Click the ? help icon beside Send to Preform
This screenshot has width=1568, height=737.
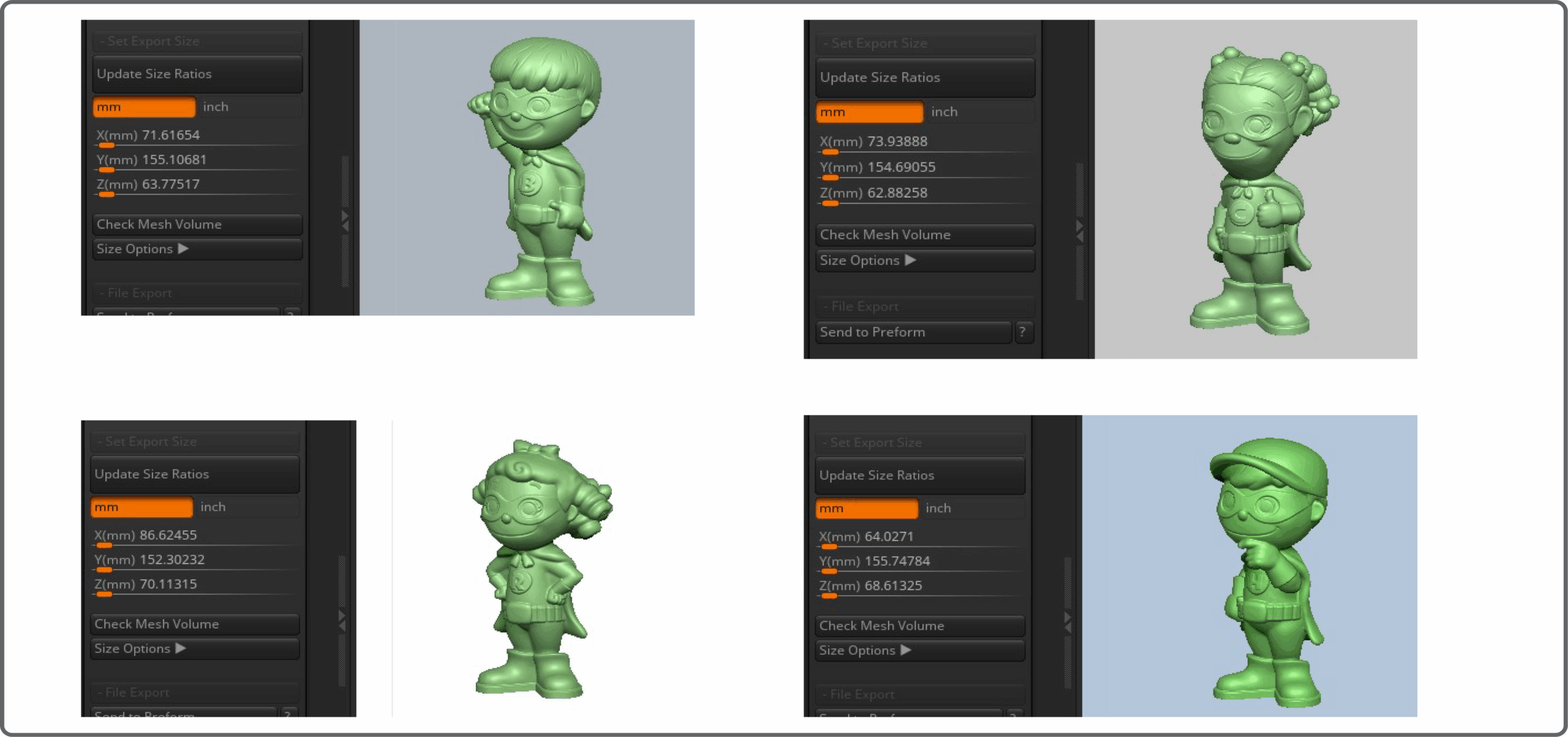point(1022,332)
